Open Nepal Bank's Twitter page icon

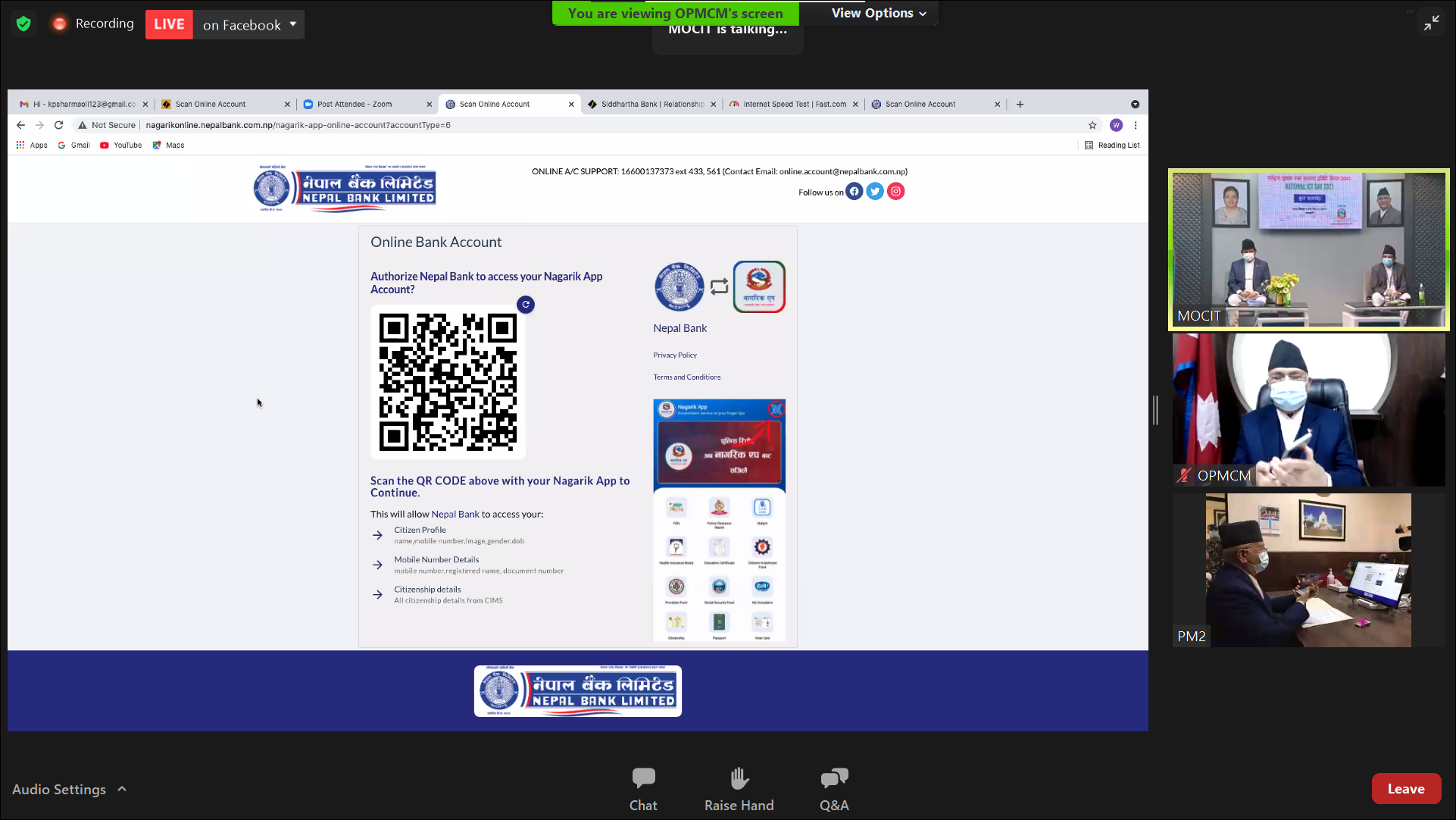[x=875, y=191]
